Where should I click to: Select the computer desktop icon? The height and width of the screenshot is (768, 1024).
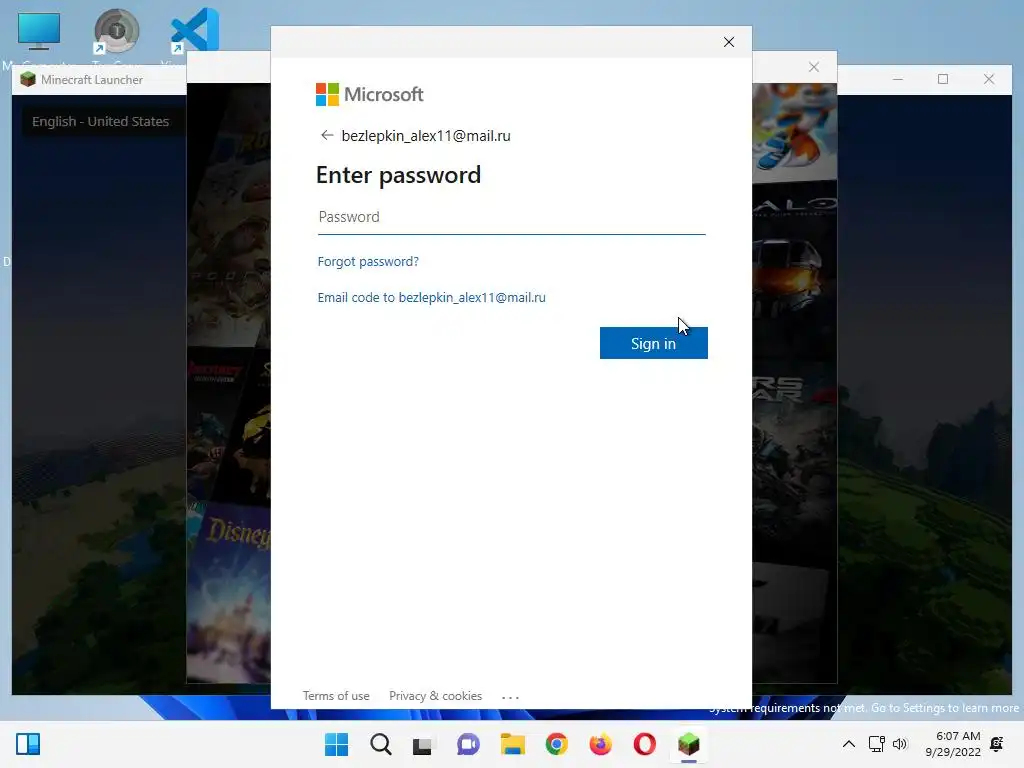pyautogui.click(x=39, y=32)
